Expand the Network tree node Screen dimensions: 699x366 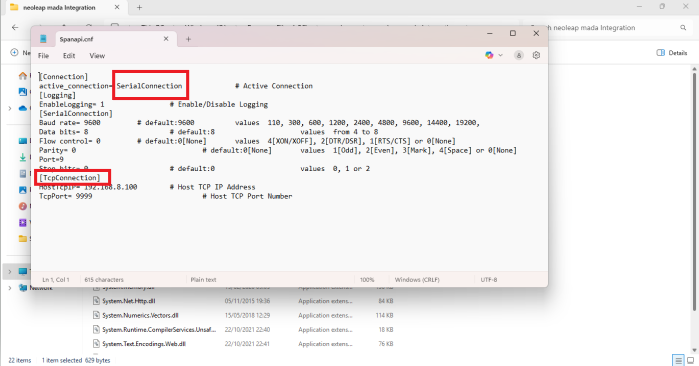(x=10, y=288)
